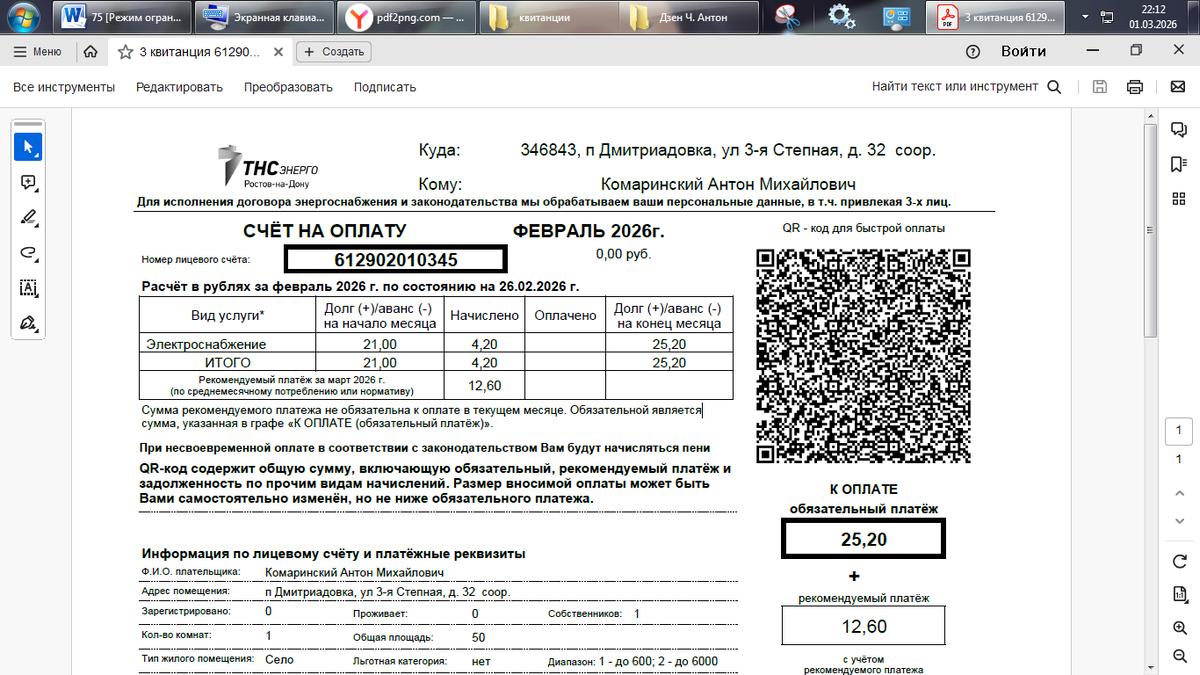Star the 3 квитанция document tab
The image size is (1200, 675).
[x=125, y=51]
